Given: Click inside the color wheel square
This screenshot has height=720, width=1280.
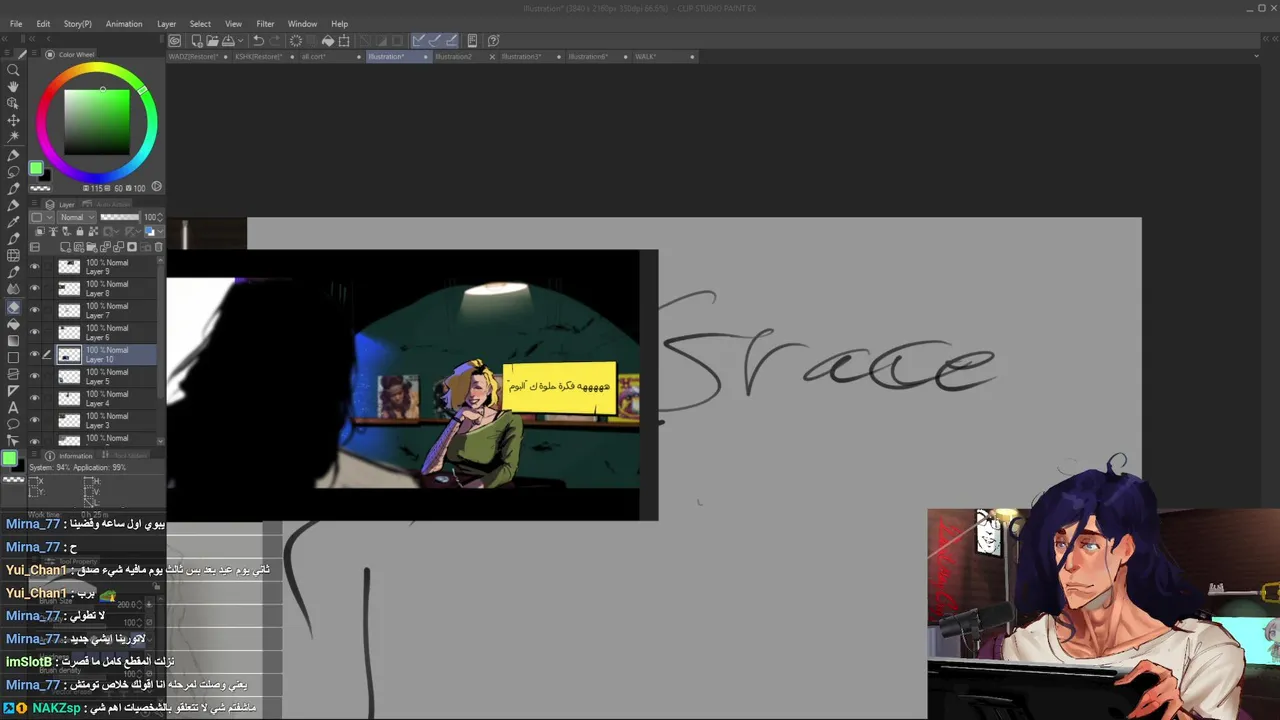Looking at the screenshot, I should pos(97,121).
